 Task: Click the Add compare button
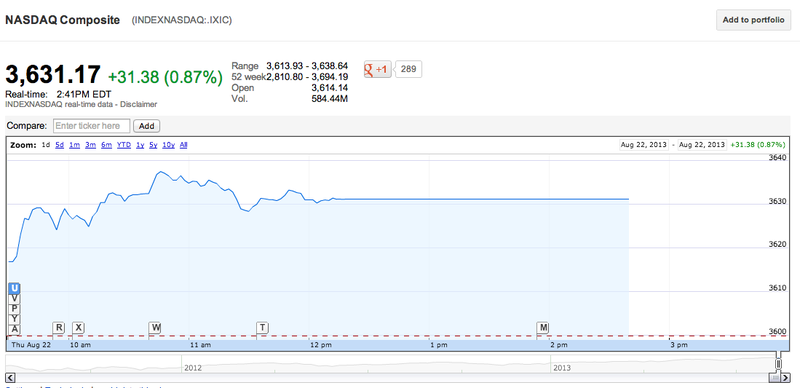click(x=146, y=126)
